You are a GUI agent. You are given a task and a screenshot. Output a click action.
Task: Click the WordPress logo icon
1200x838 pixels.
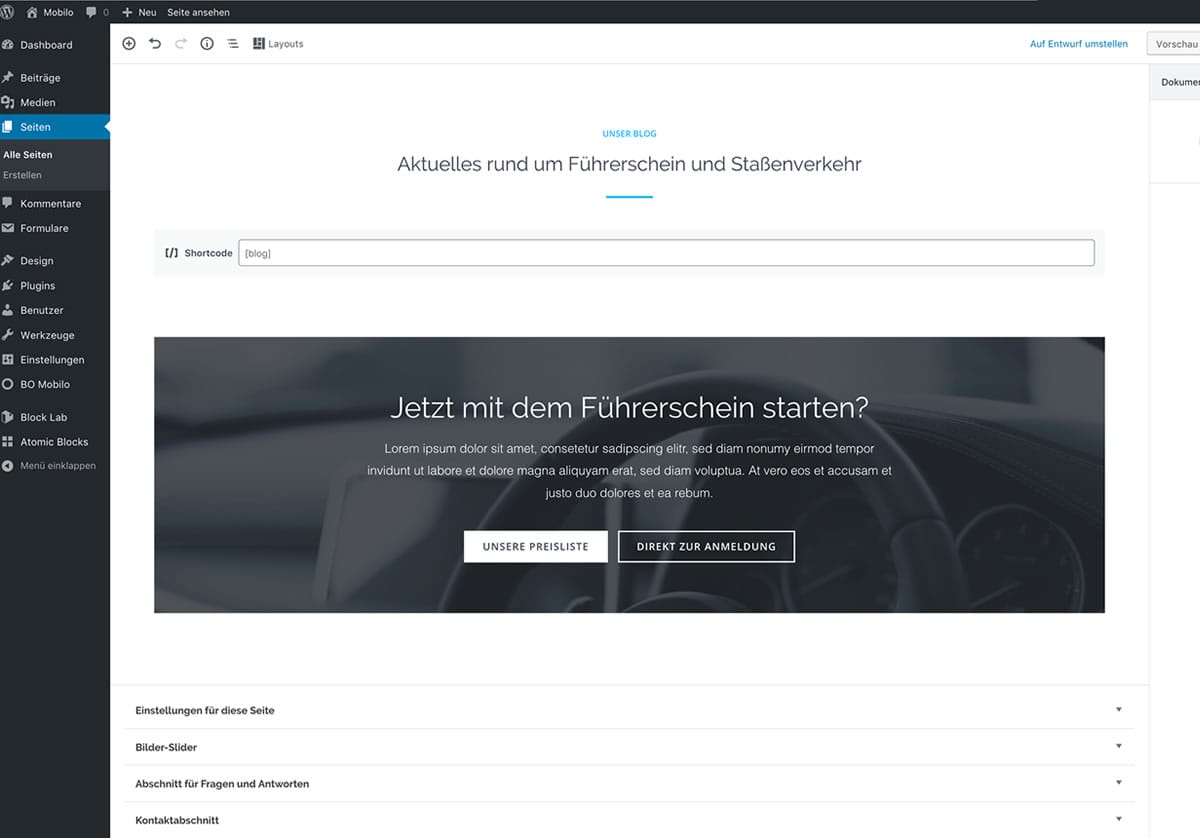[8, 12]
